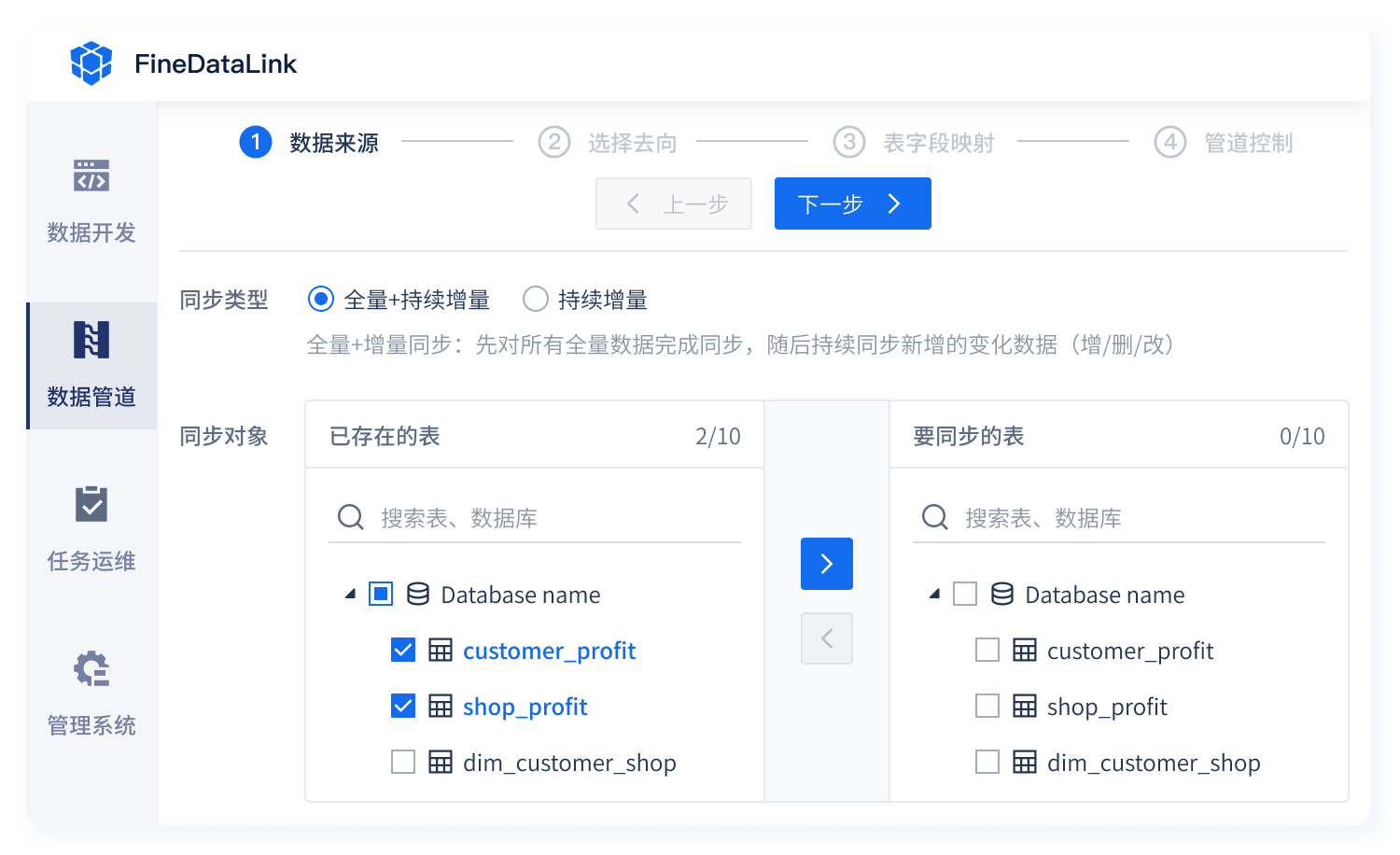Viewport: 1400px width, 855px height.
Task: Click search field in 要同步的表
Action: pos(1119,517)
